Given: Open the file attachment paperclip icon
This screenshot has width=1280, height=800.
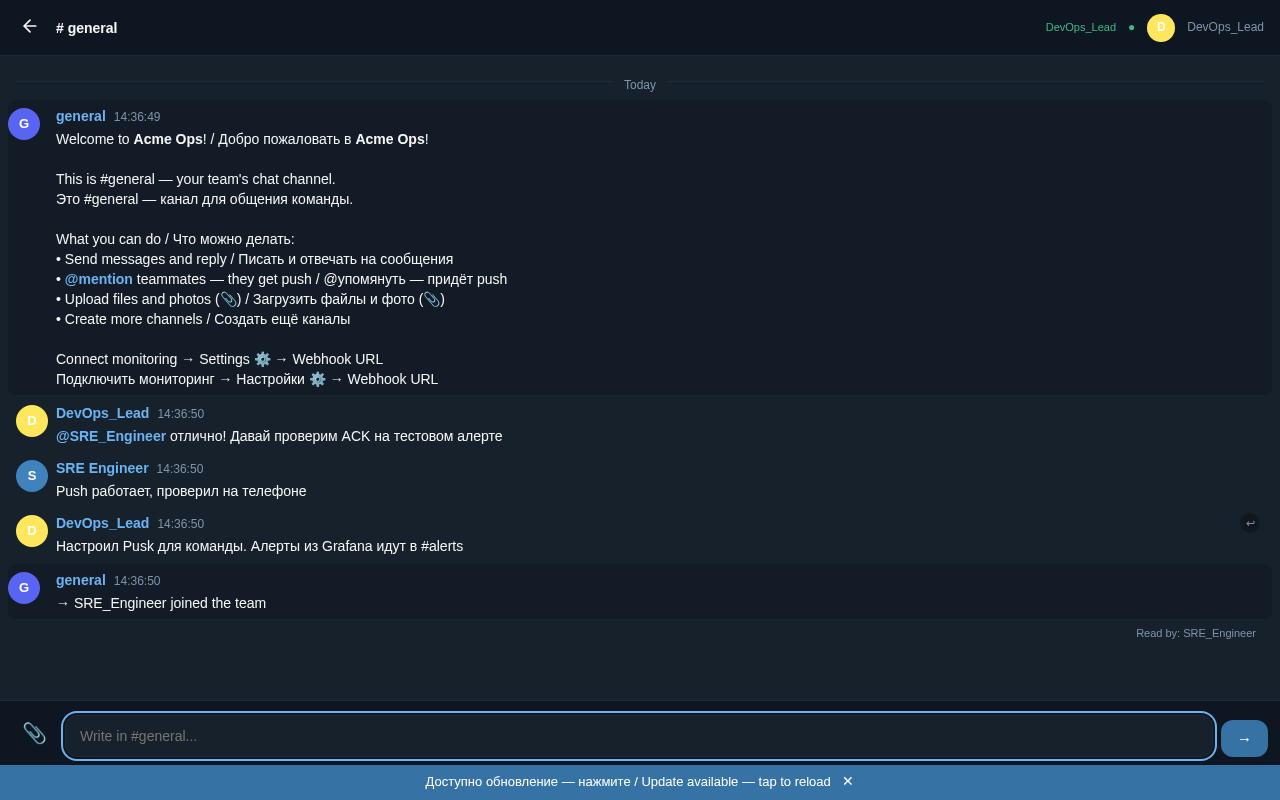Looking at the screenshot, I should coord(34,733).
